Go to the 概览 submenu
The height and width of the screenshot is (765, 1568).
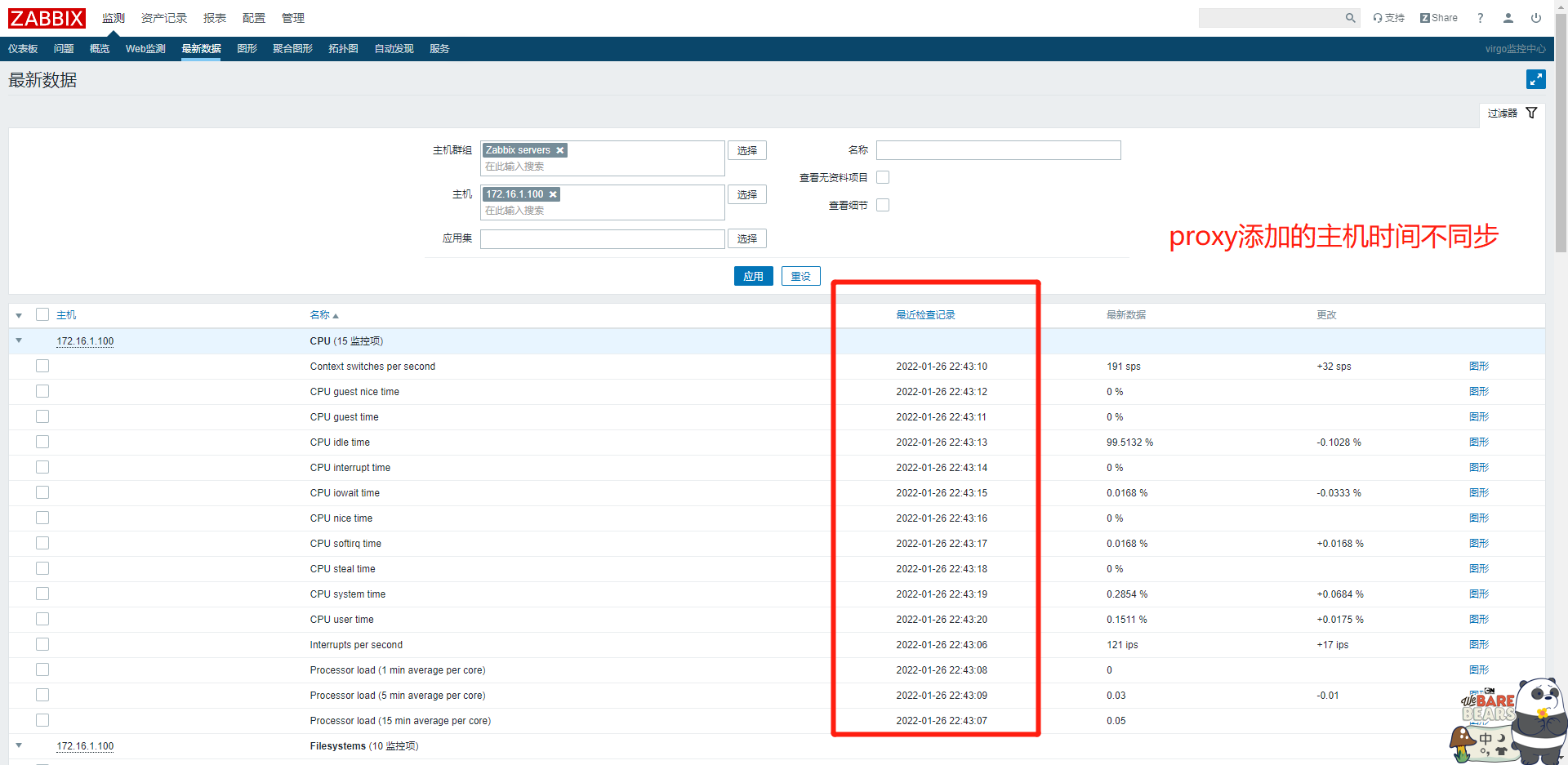100,49
